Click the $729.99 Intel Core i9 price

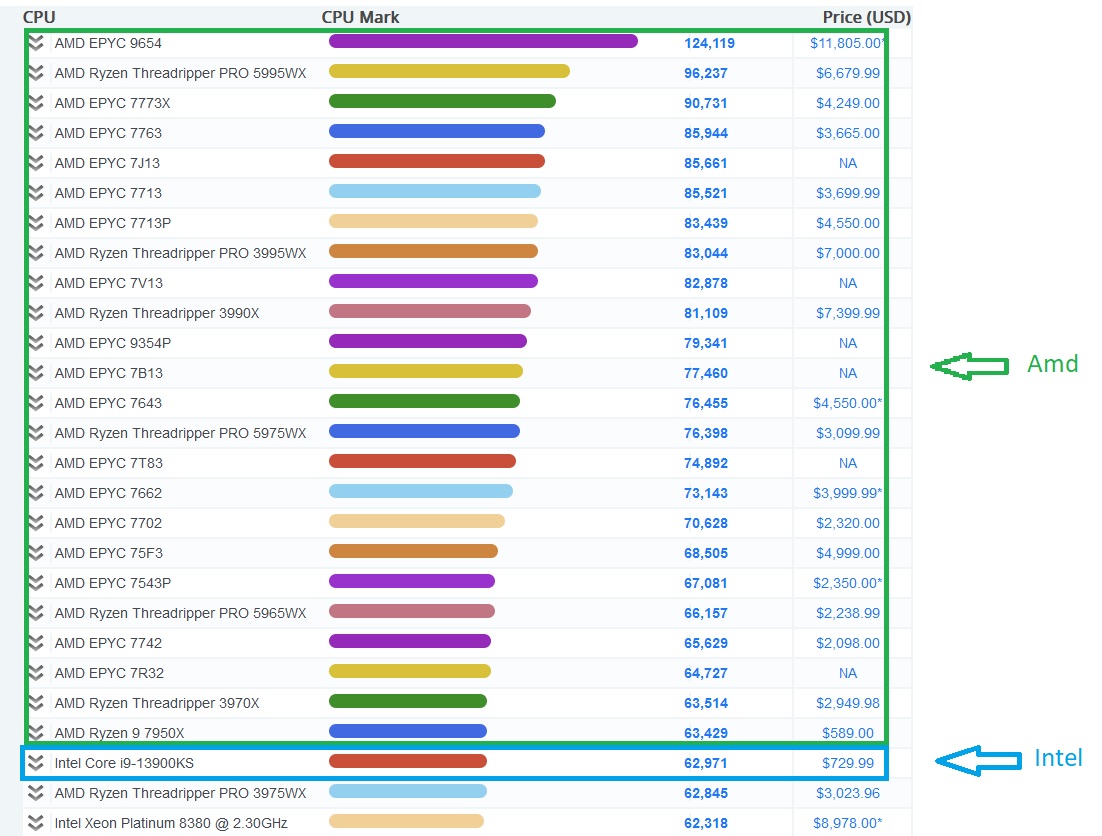848,764
